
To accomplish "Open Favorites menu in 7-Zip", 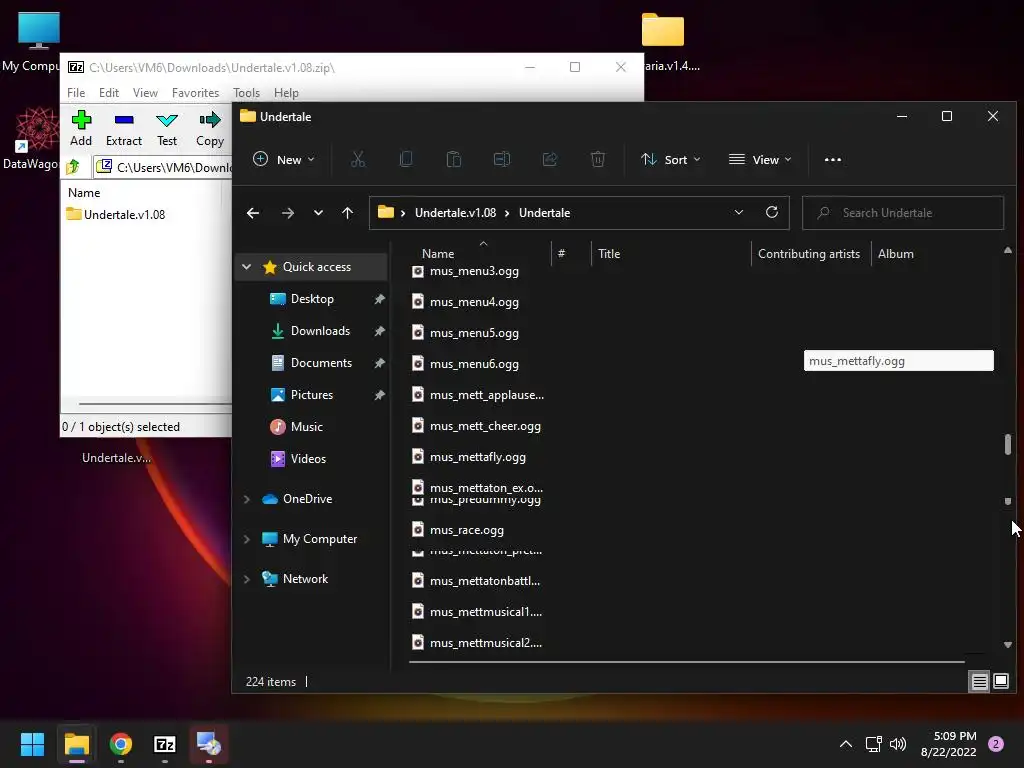I will coord(195,93).
